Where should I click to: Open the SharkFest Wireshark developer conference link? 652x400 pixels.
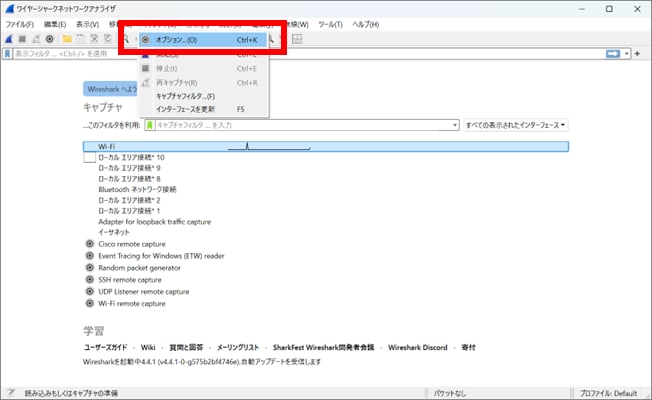324,347
